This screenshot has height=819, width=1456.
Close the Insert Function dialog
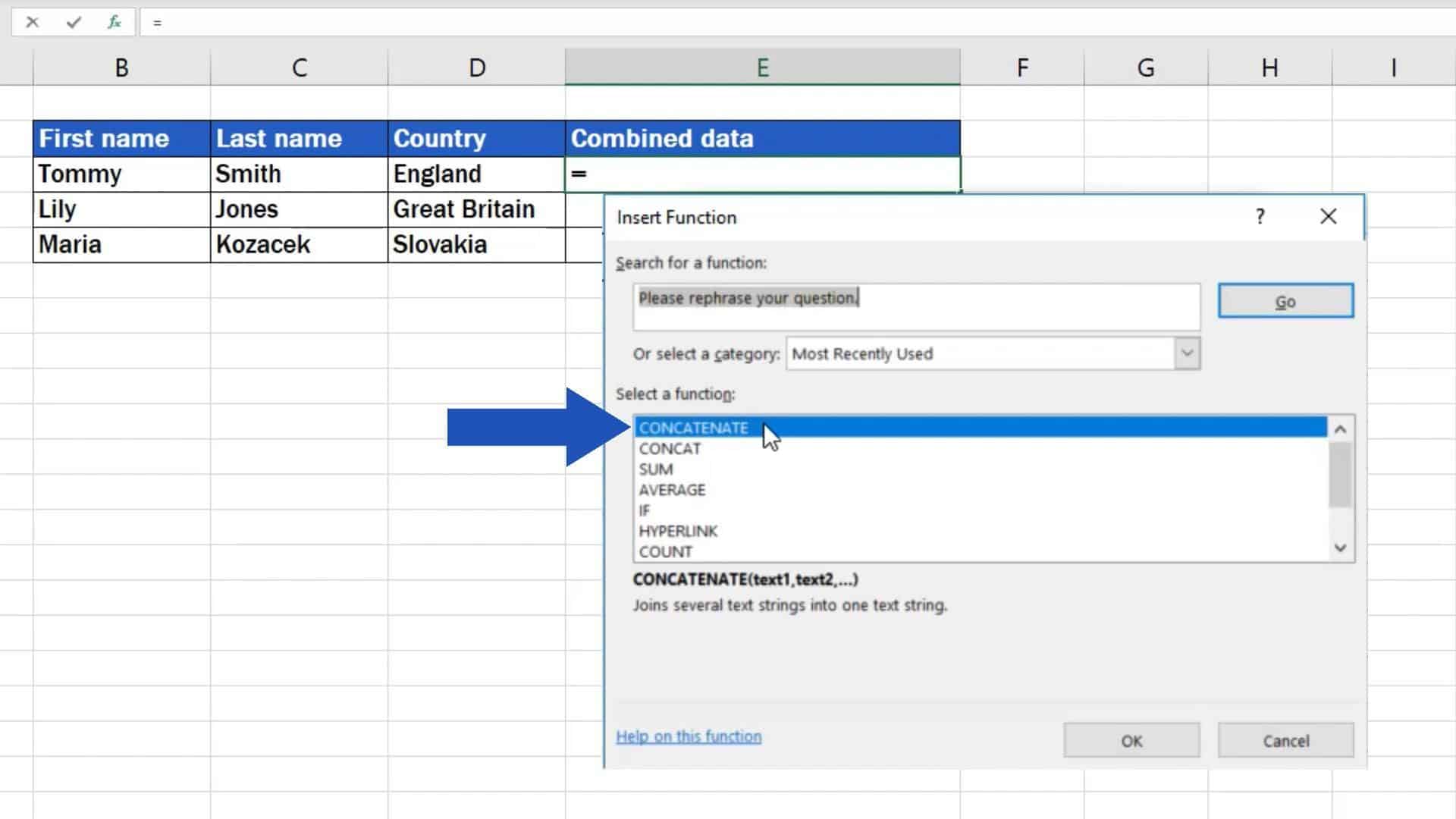1328,217
